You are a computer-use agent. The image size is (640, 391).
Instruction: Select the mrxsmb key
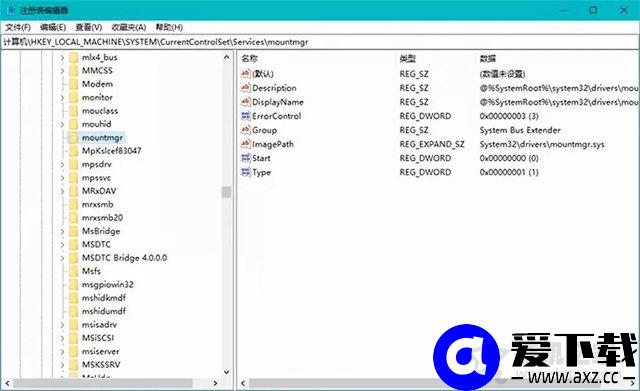(x=98, y=204)
